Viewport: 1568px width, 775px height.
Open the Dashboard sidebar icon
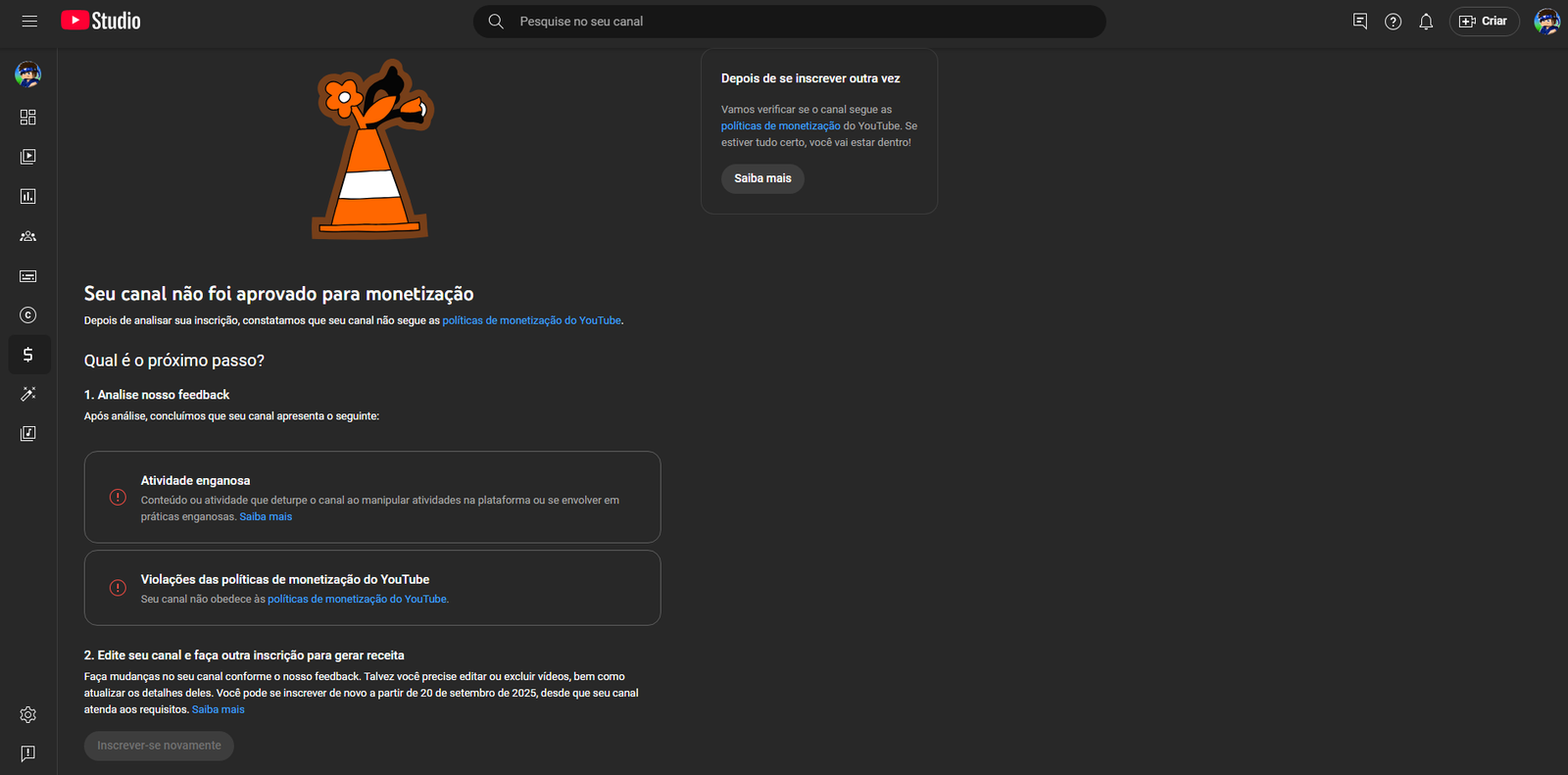pos(28,117)
